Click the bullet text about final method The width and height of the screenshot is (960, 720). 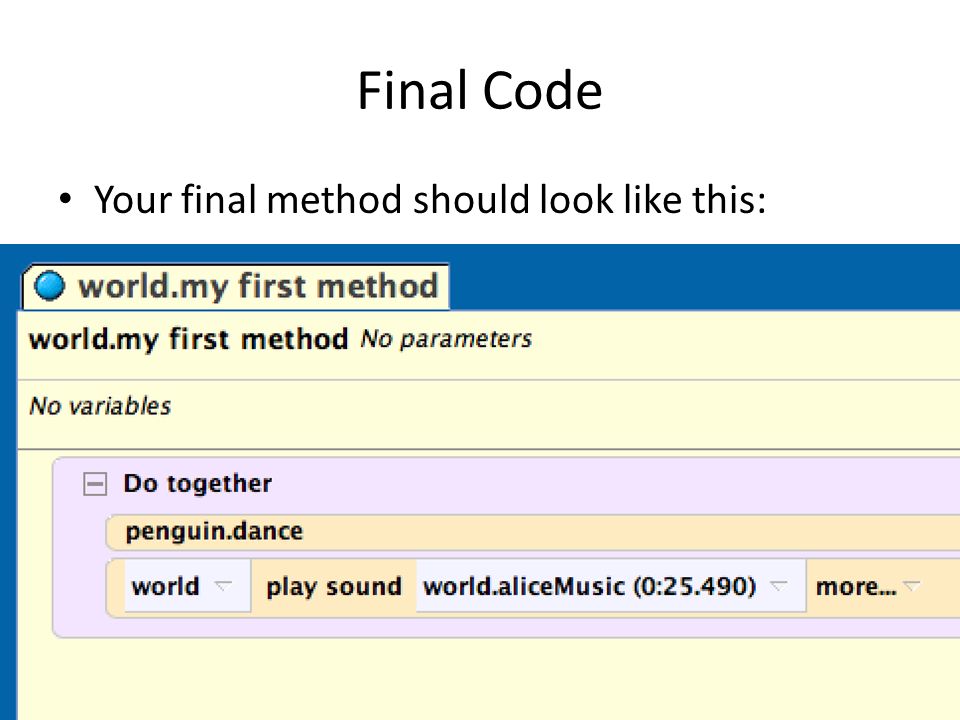click(x=430, y=200)
